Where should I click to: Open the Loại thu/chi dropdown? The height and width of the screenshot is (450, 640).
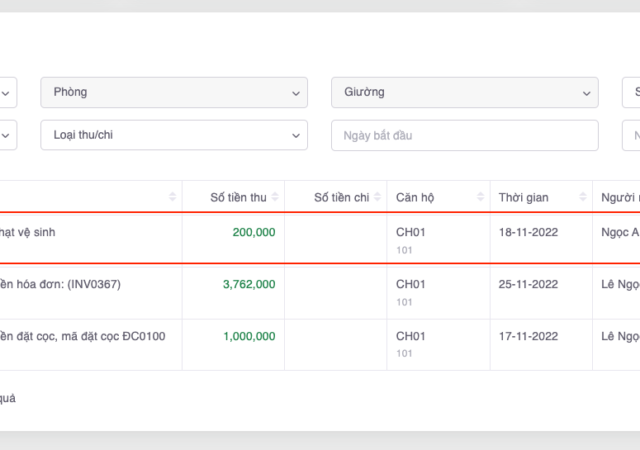click(173, 135)
